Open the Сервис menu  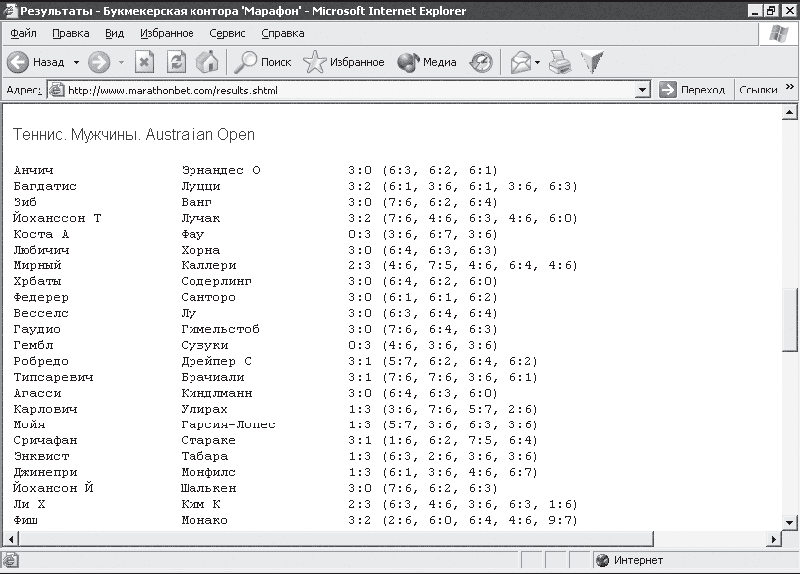click(x=227, y=33)
